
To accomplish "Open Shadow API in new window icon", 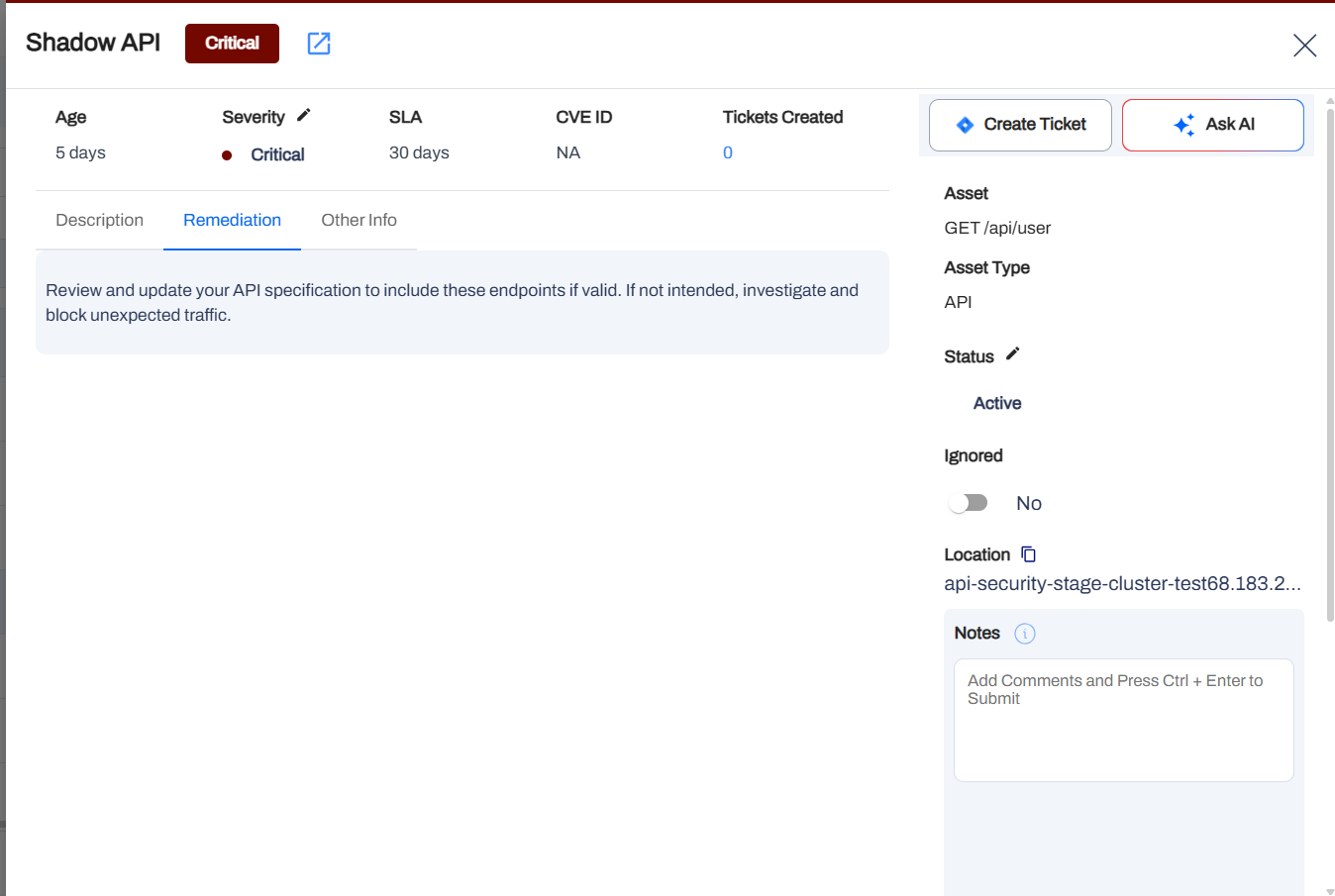I will pyautogui.click(x=319, y=44).
